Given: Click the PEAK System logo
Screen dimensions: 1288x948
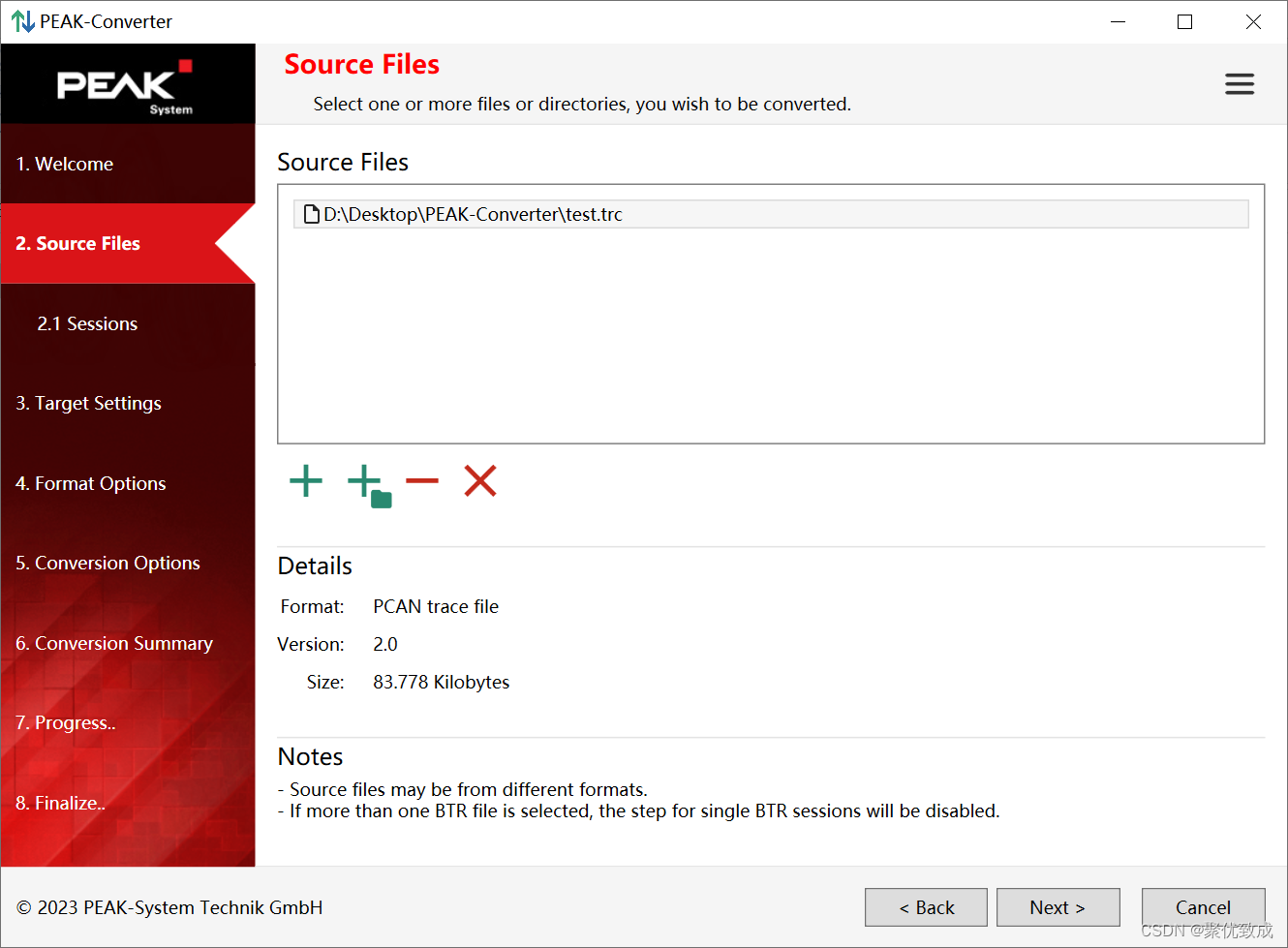Looking at the screenshot, I should [126, 87].
